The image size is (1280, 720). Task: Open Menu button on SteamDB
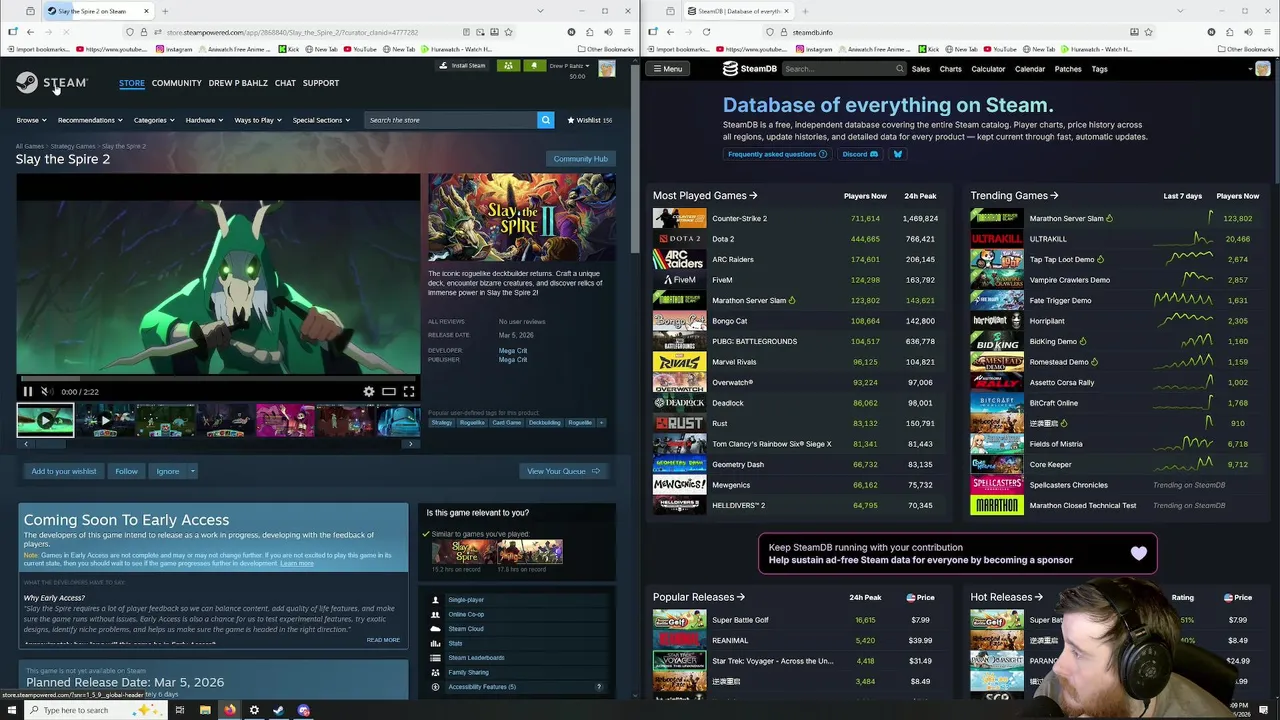pos(667,69)
